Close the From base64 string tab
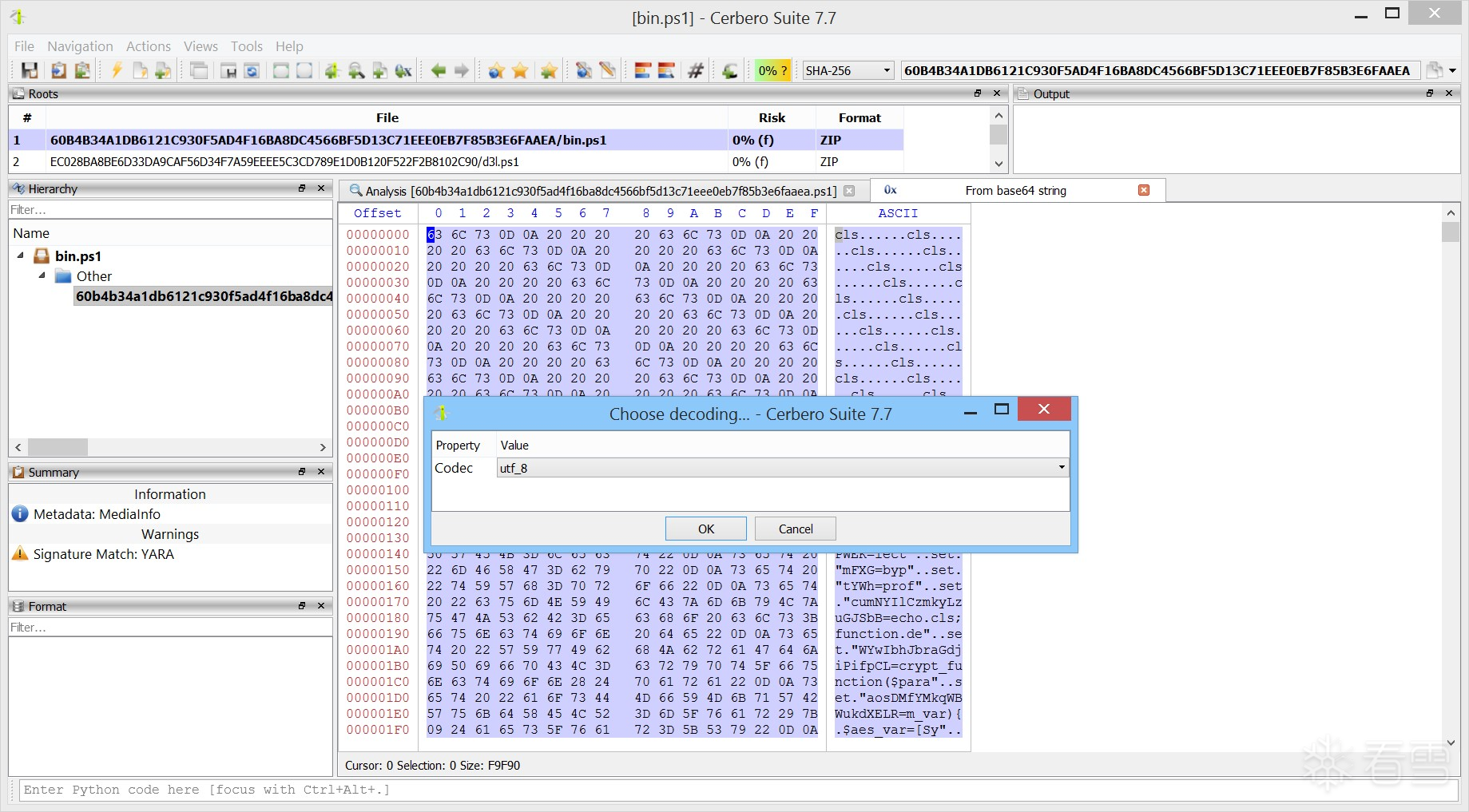The height and width of the screenshot is (812, 1469). pos(1144,190)
